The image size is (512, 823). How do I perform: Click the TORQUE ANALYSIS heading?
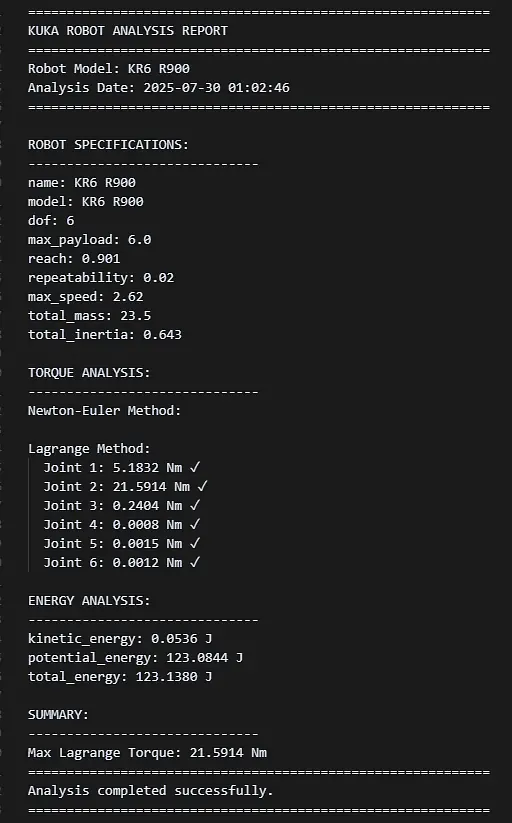(x=89, y=372)
